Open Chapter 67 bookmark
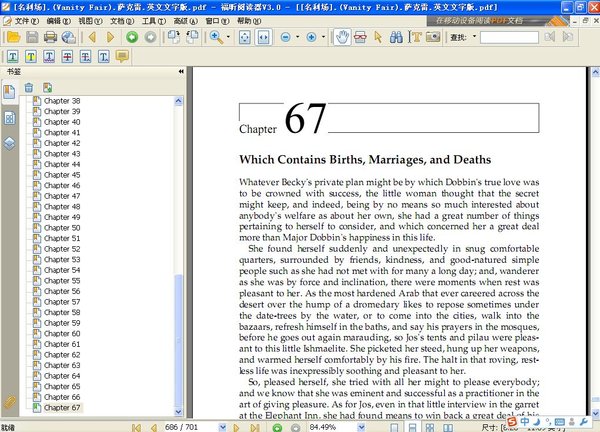The height and width of the screenshot is (432, 600). pos(62,408)
